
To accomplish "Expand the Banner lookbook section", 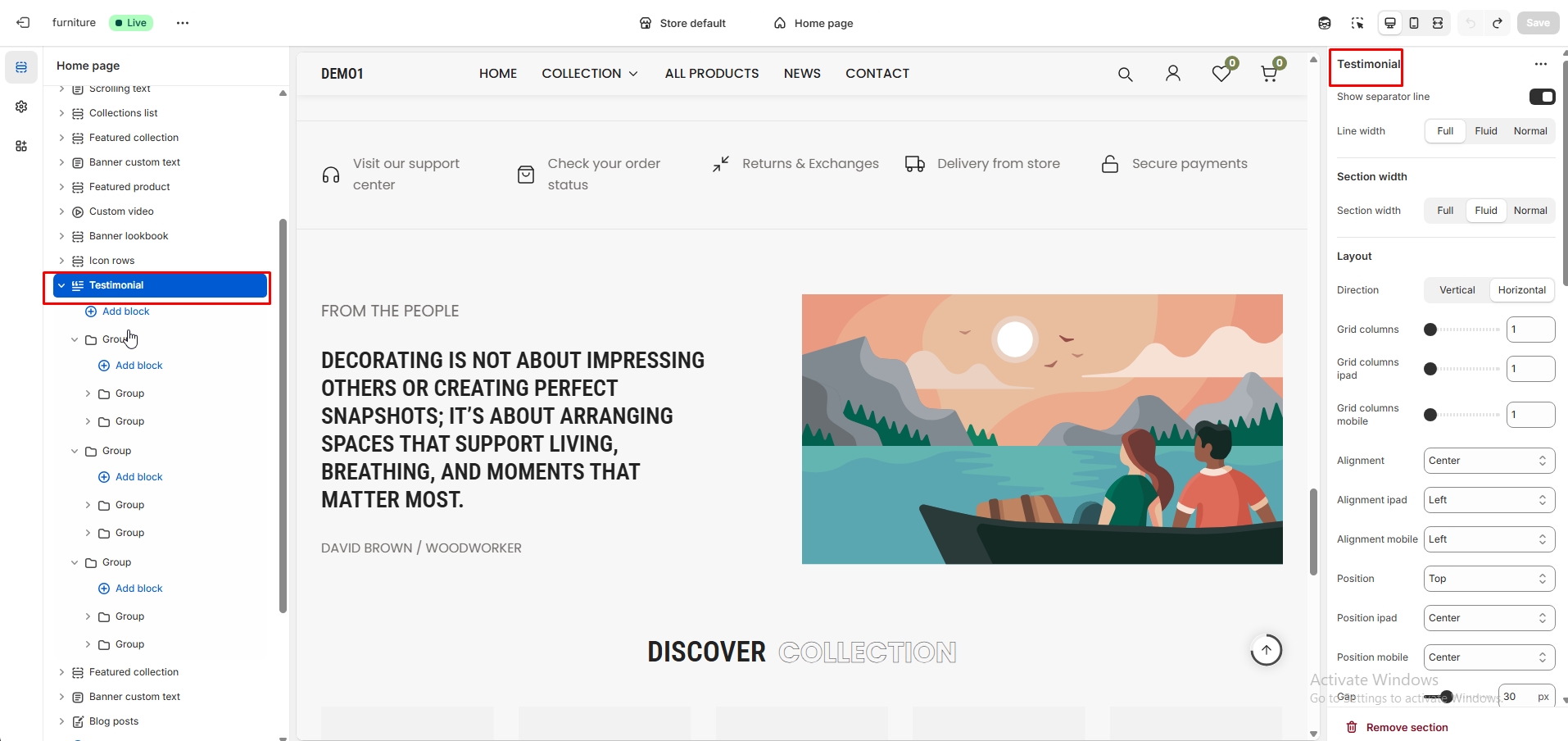I will (x=61, y=236).
